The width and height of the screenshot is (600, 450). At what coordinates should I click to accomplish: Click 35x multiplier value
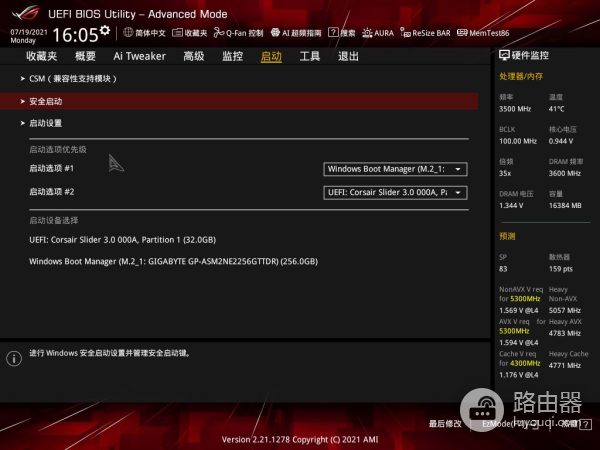[x=505, y=173]
